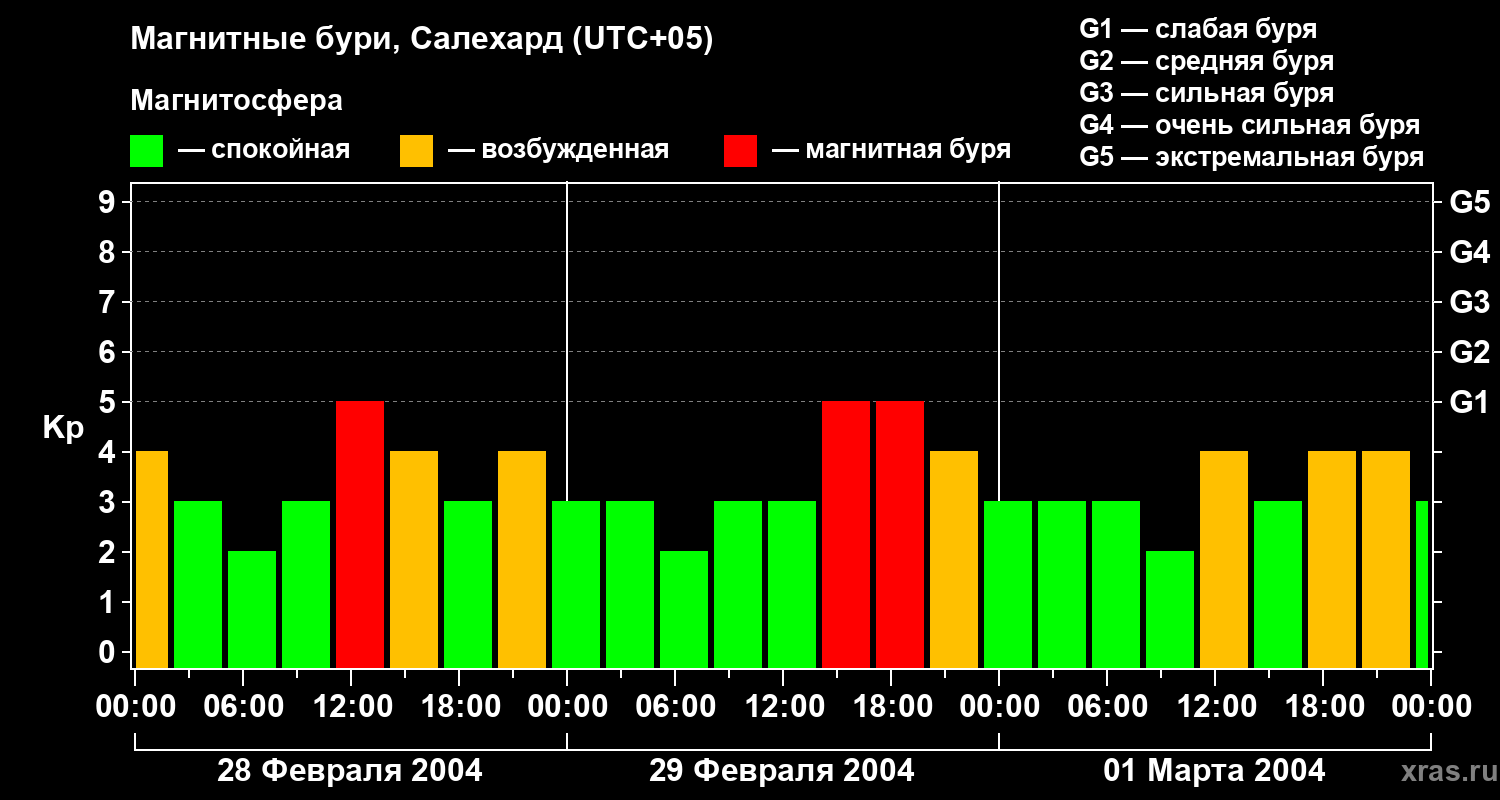
Task: Select orange bar above 12:00 on 01 Марта
Action: coord(1224,559)
